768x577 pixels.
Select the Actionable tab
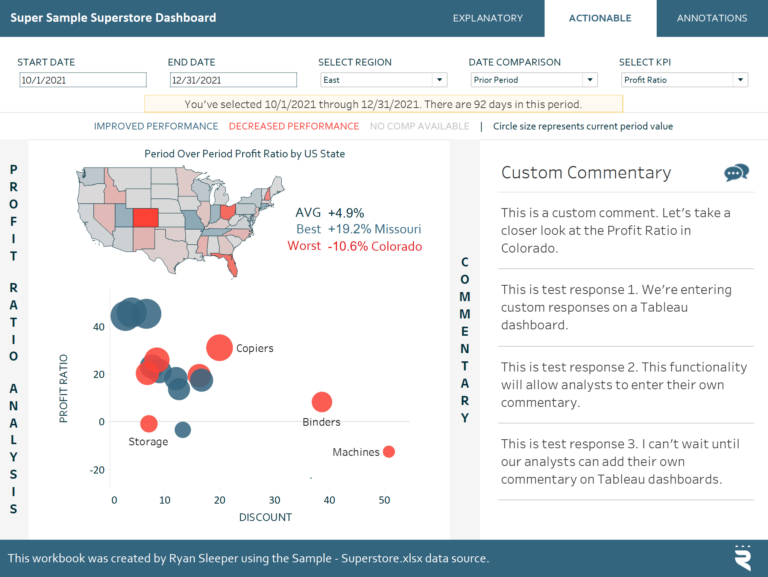pos(600,18)
